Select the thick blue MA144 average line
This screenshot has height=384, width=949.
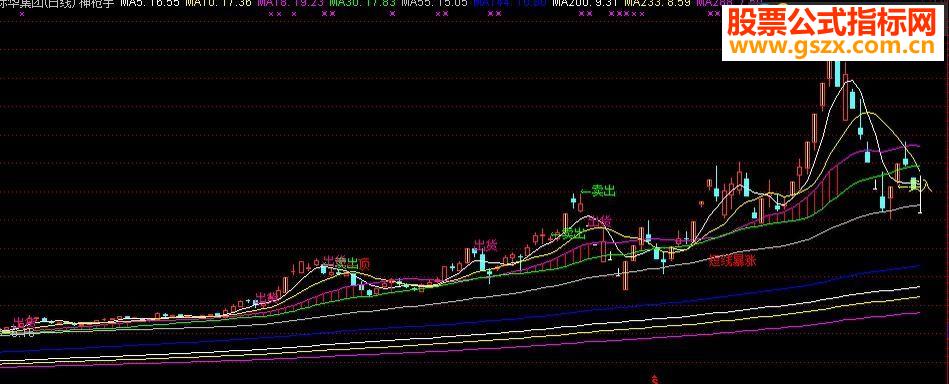pyautogui.click(x=460, y=322)
